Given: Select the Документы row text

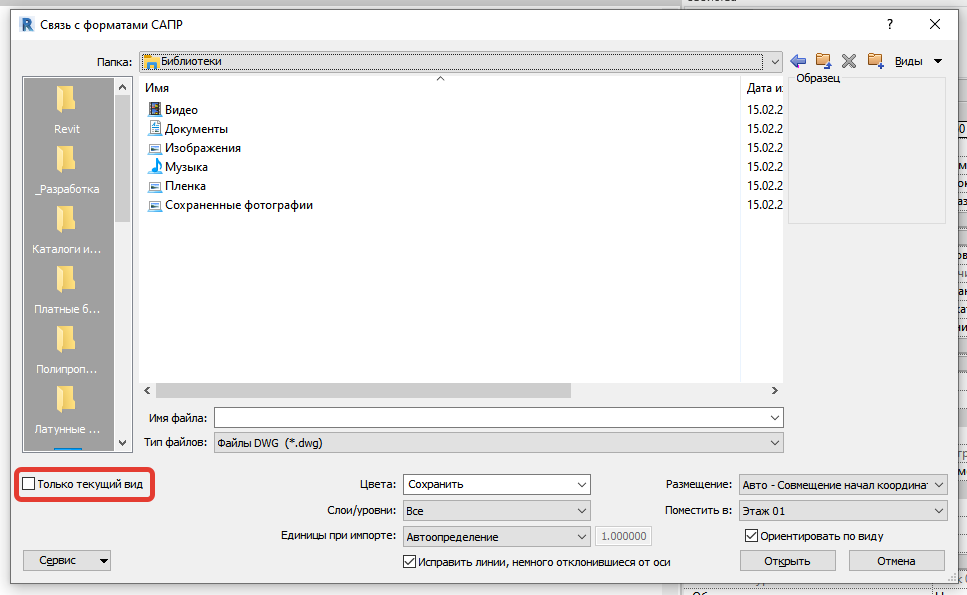Looking at the screenshot, I should click(196, 129).
